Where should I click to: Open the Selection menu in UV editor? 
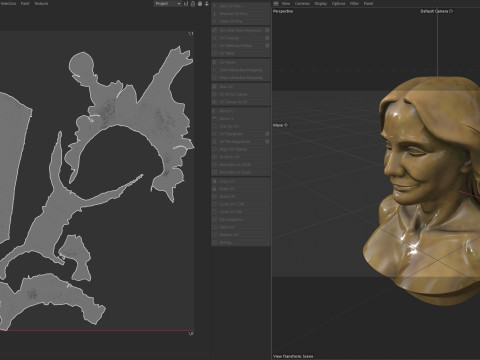(8, 3)
